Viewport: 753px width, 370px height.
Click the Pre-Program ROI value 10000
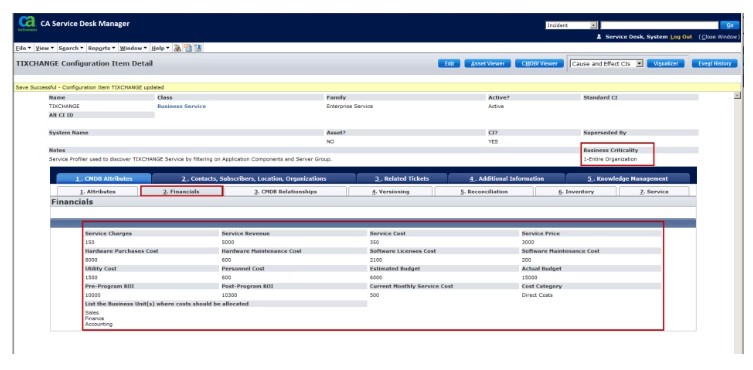click(93, 295)
